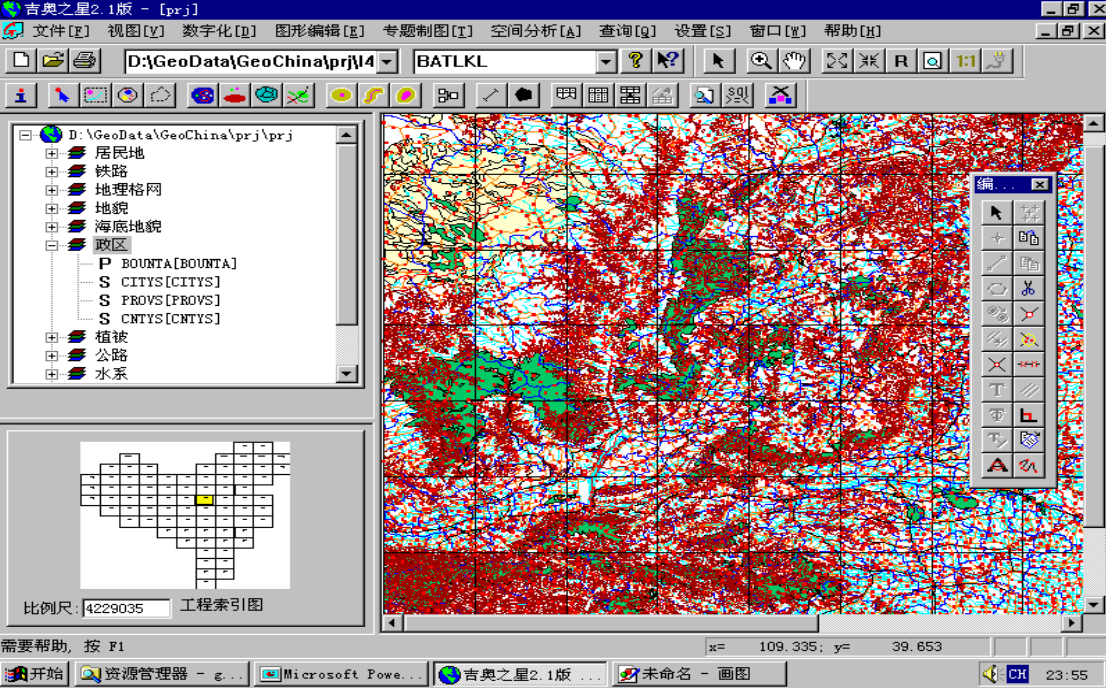This screenshot has height=688, width=1106.
Task: Expand the 公路 layer group
Action: 51,356
